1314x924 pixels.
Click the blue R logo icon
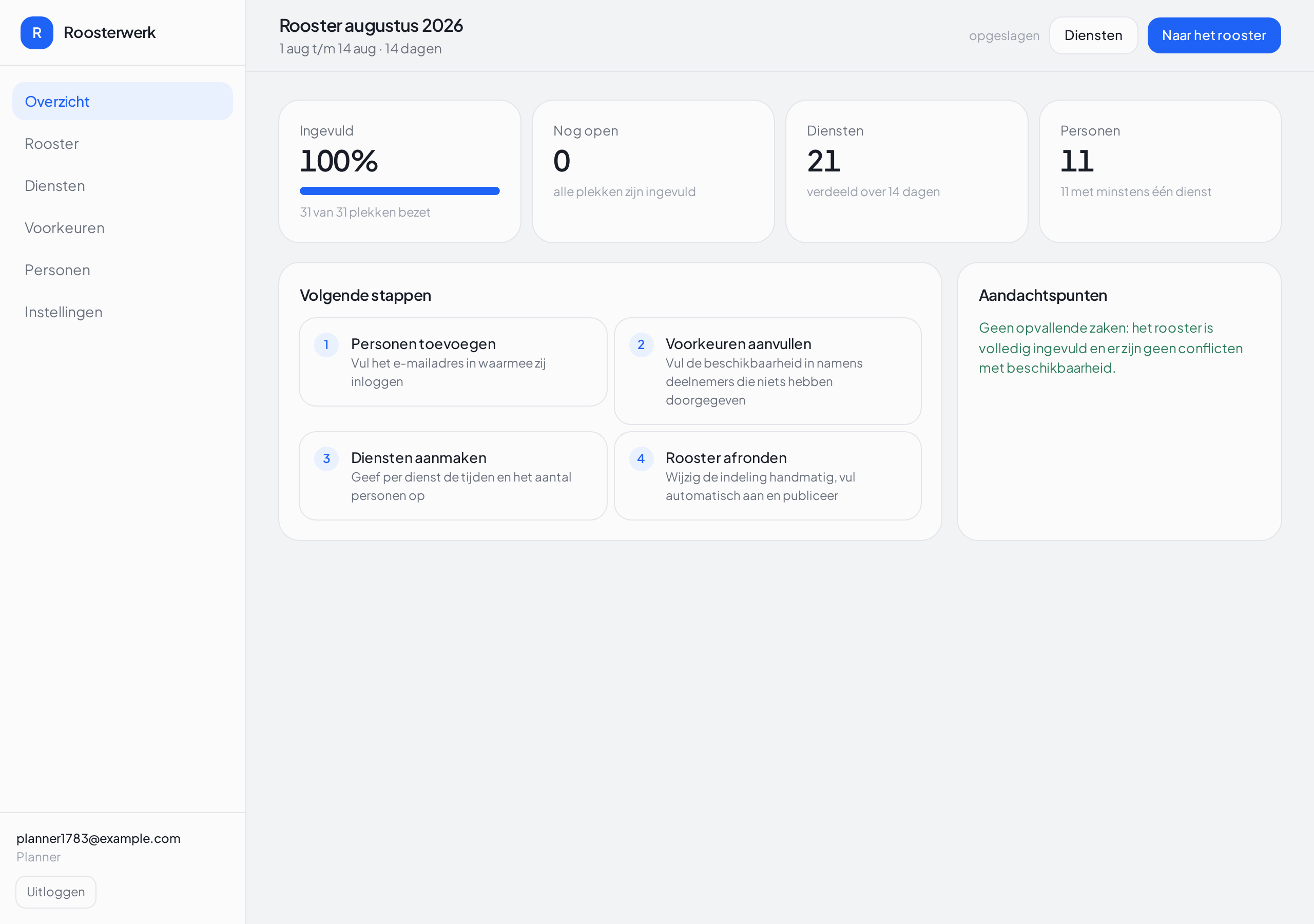tap(36, 33)
